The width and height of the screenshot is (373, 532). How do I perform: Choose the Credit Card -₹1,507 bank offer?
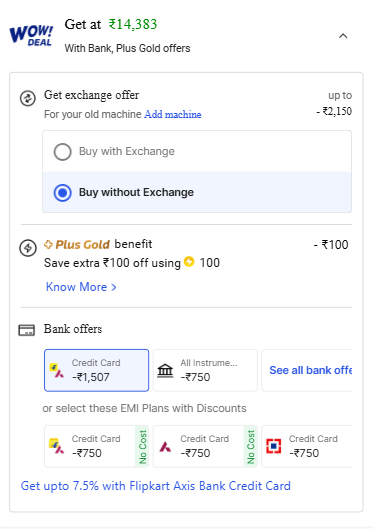click(96, 370)
